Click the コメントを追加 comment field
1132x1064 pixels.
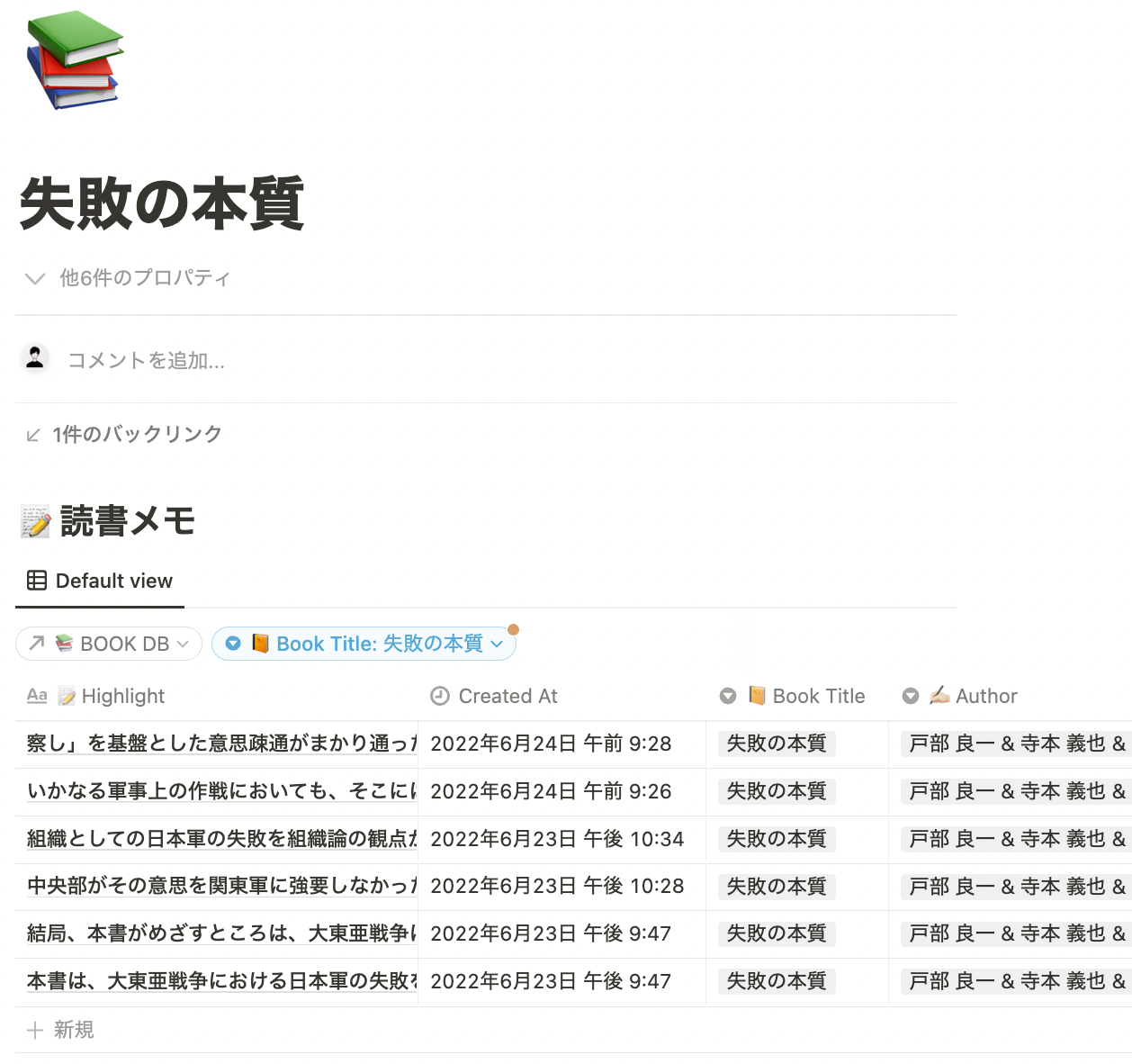[147, 360]
